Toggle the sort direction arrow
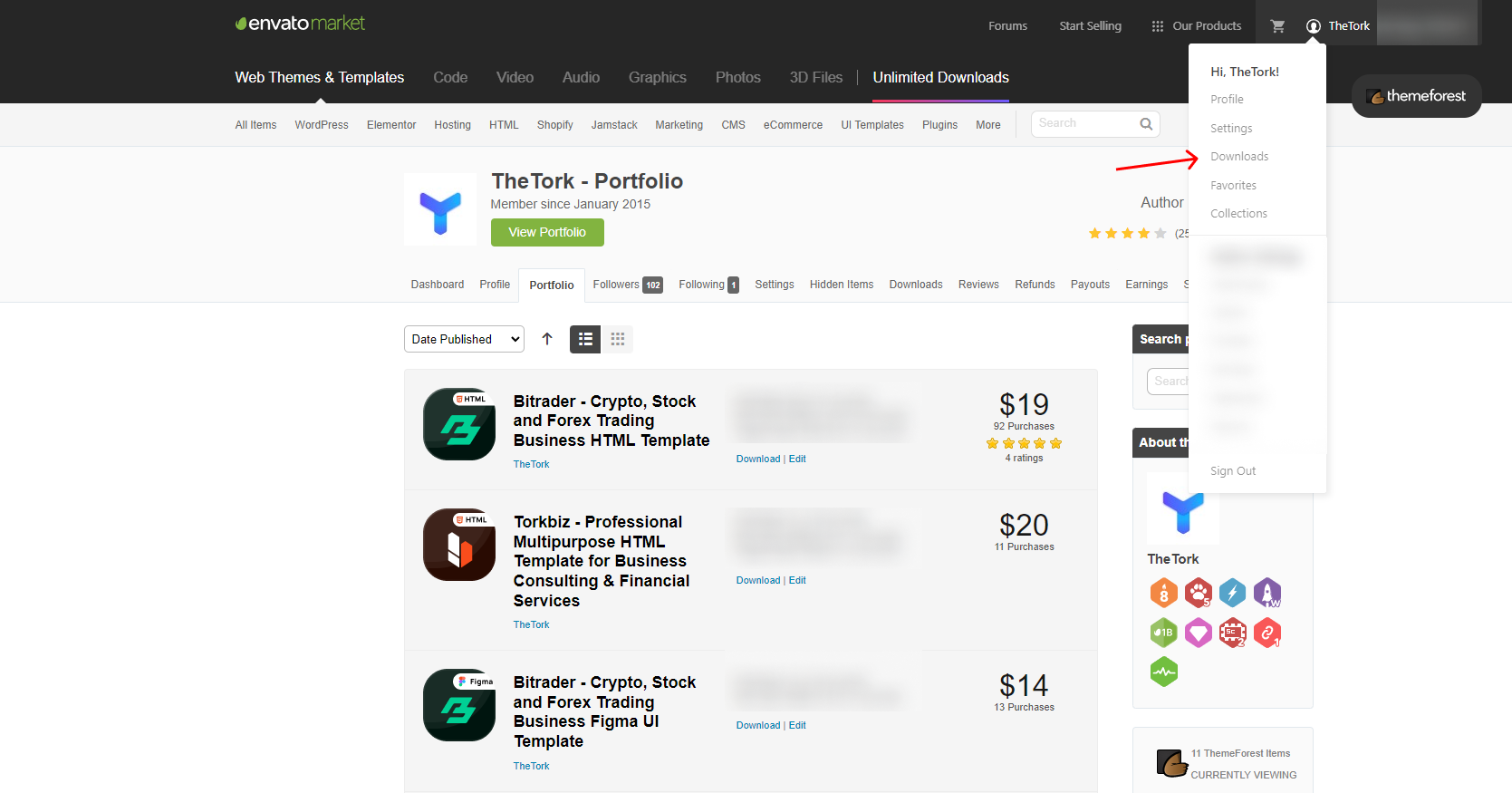This screenshot has height=793, width=1512. click(x=547, y=339)
